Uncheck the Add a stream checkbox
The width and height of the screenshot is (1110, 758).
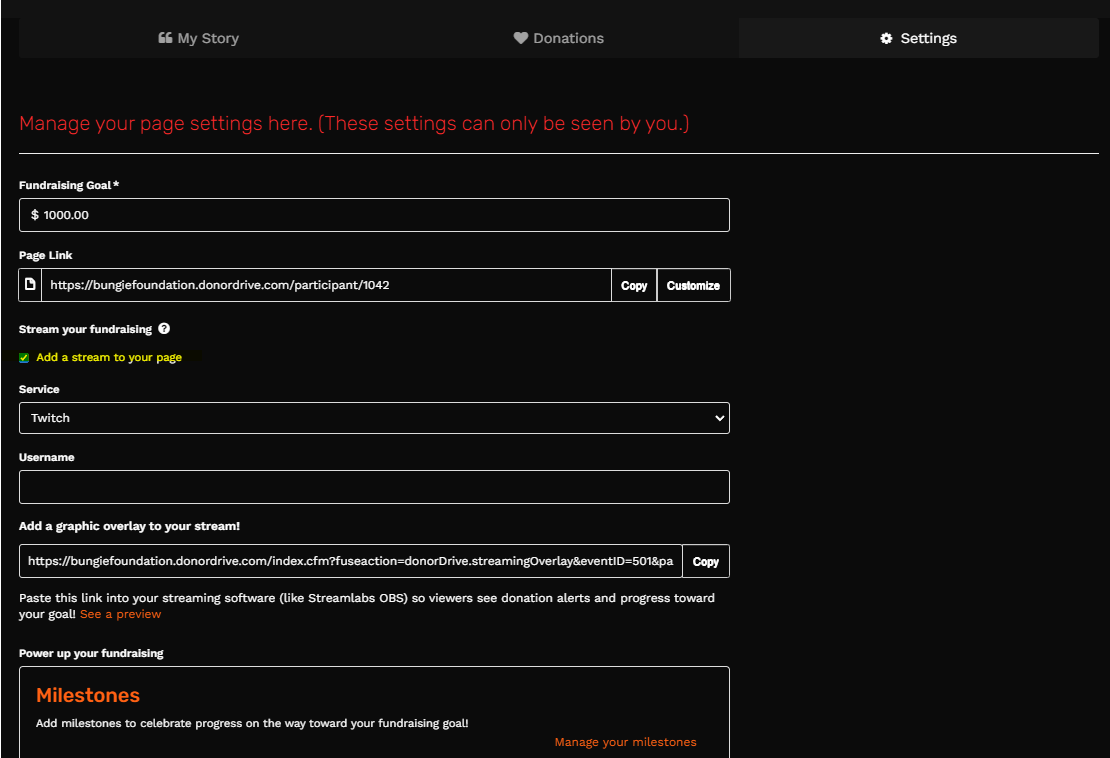24,358
